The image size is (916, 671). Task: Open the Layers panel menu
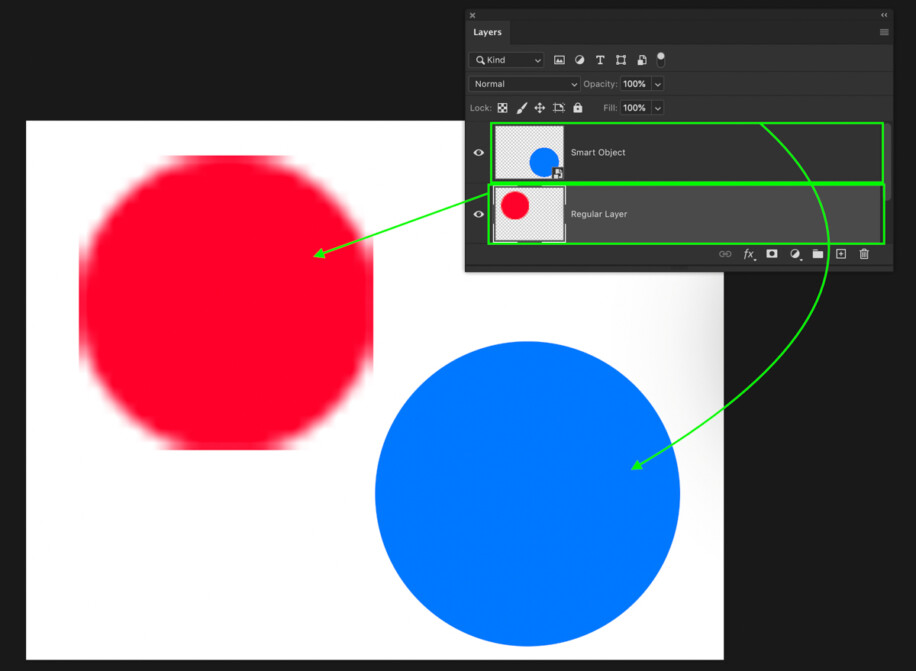[884, 31]
